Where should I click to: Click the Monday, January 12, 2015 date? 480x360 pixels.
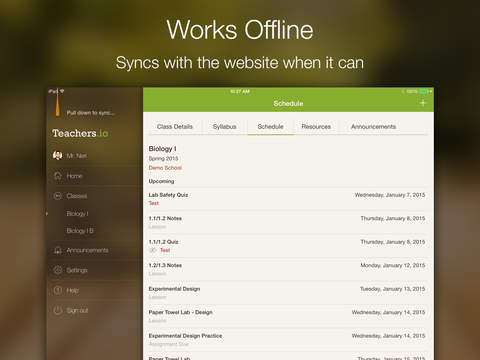[392, 265]
